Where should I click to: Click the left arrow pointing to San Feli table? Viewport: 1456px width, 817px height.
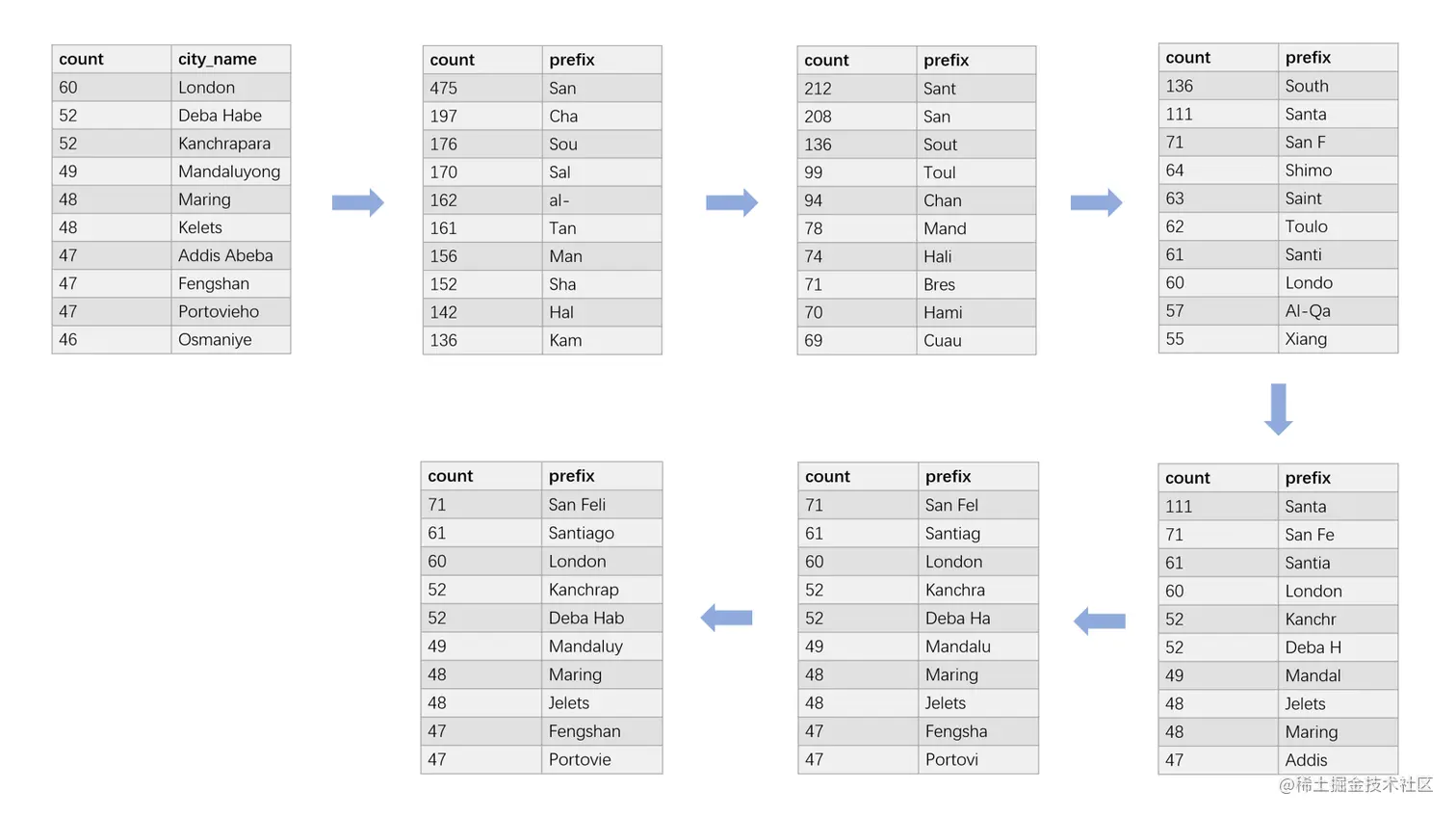(726, 618)
